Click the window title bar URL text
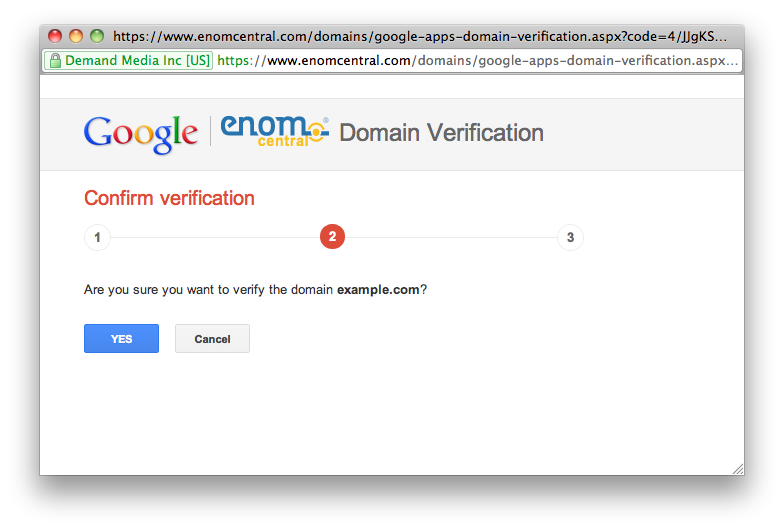This screenshot has width=784, height=530. (420, 36)
